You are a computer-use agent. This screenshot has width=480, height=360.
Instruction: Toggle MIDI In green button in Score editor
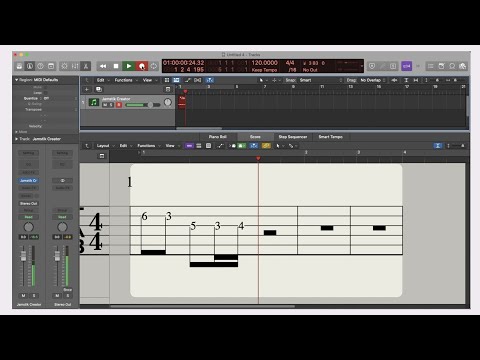(241, 146)
